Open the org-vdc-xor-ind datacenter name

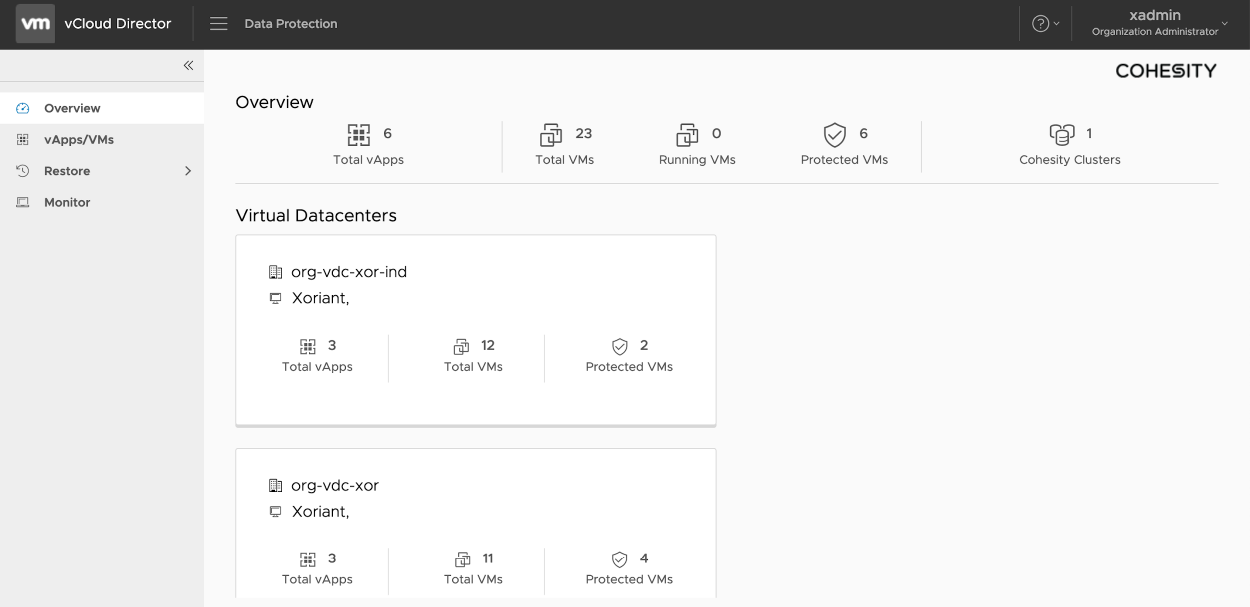[x=348, y=272]
